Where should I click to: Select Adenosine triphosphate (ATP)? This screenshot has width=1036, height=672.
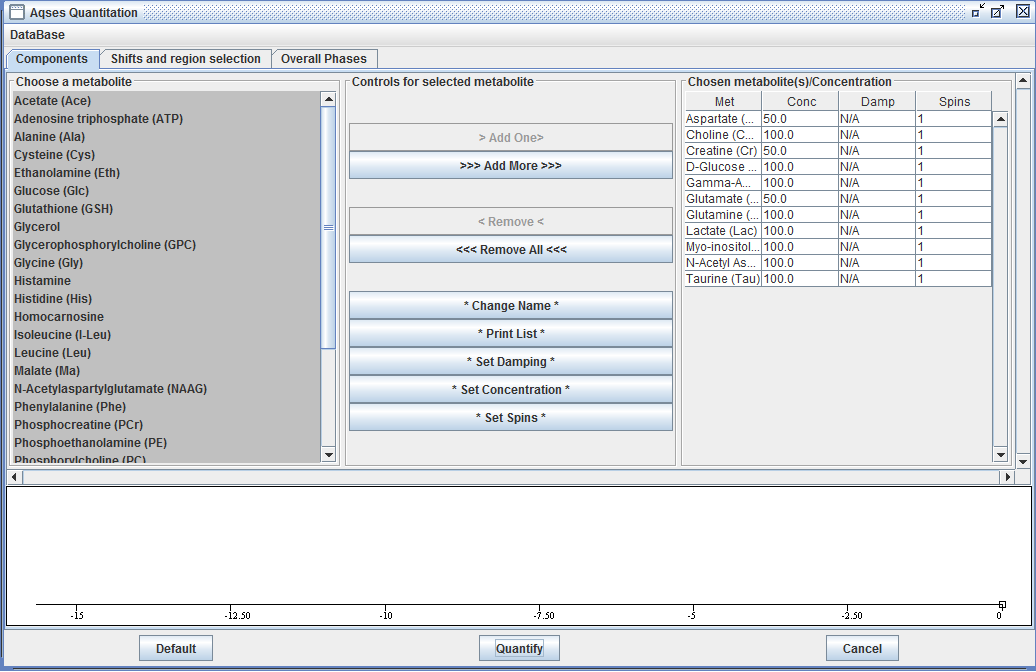point(166,119)
